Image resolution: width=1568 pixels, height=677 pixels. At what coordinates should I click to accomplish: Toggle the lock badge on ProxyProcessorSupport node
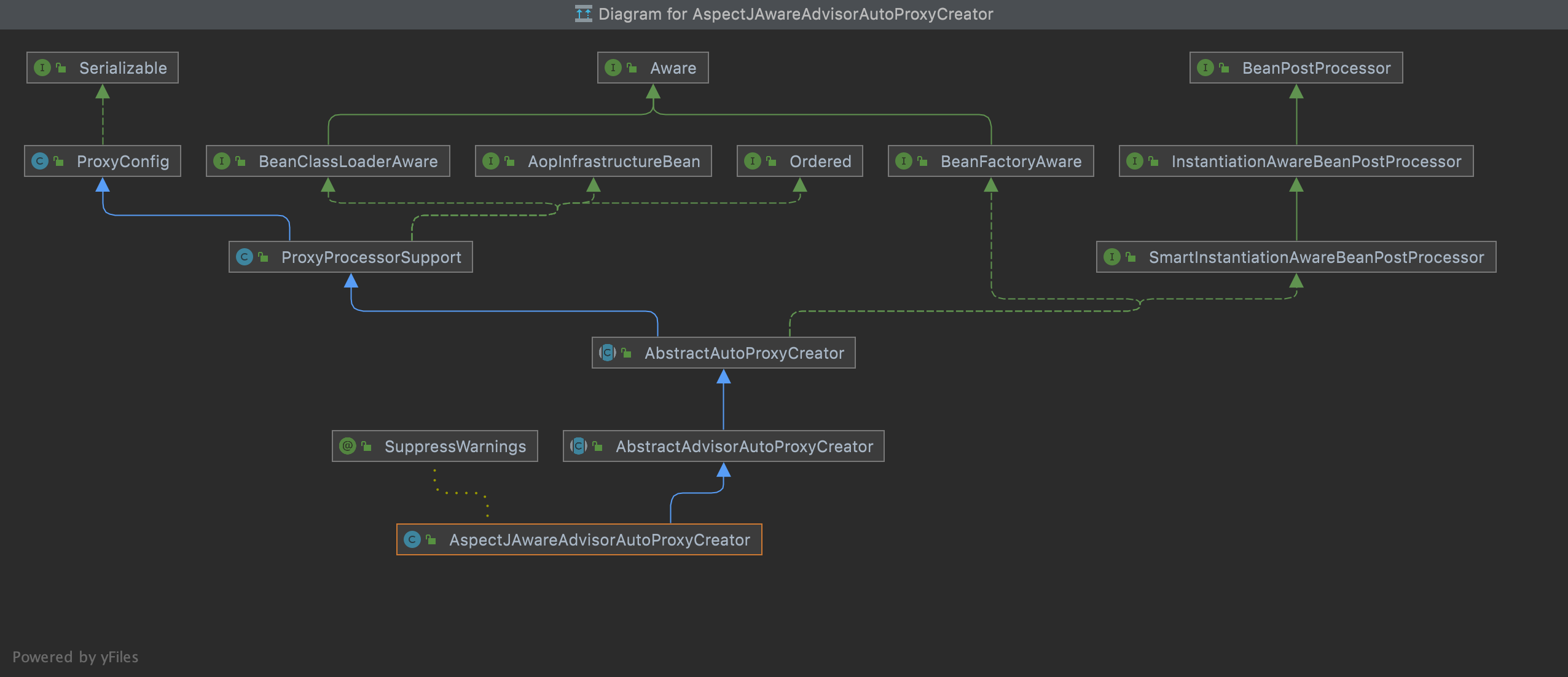coord(263,257)
